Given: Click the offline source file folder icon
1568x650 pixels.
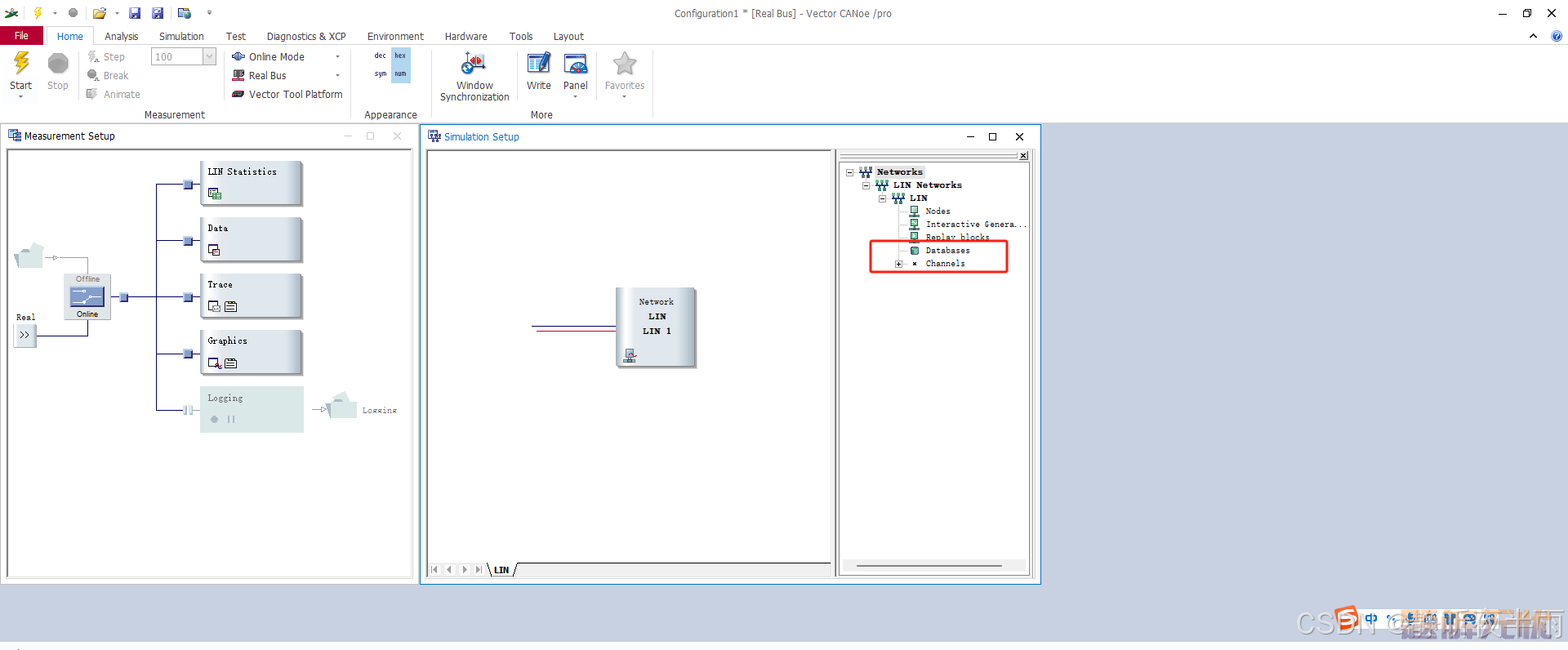Looking at the screenshot, I should click(x=29, y=256).
